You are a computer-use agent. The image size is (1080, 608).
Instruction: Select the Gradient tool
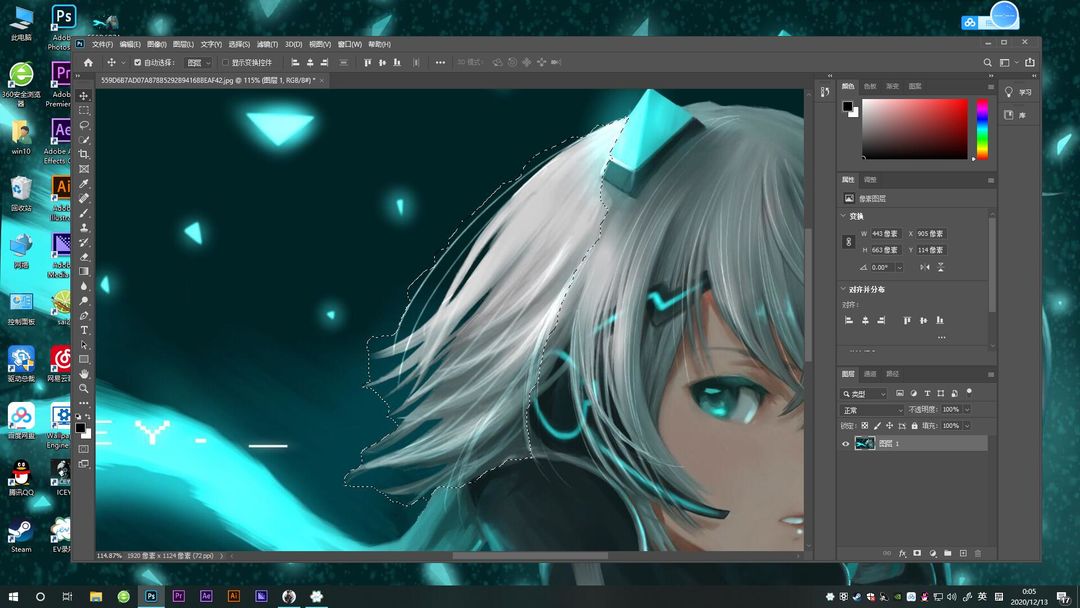[x=84, y=271]
